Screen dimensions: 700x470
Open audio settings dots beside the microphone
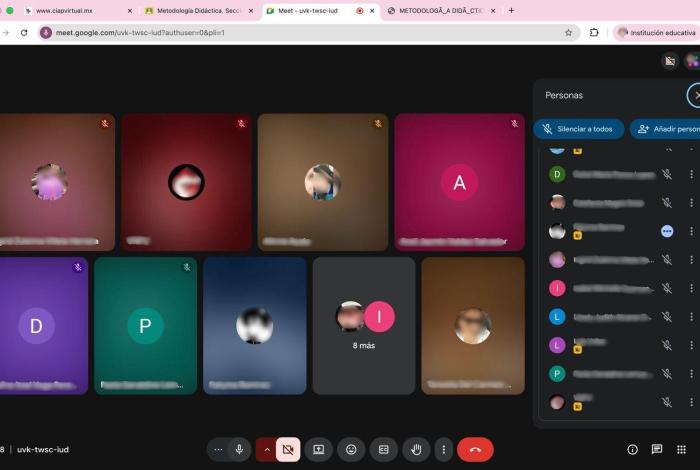218,450
